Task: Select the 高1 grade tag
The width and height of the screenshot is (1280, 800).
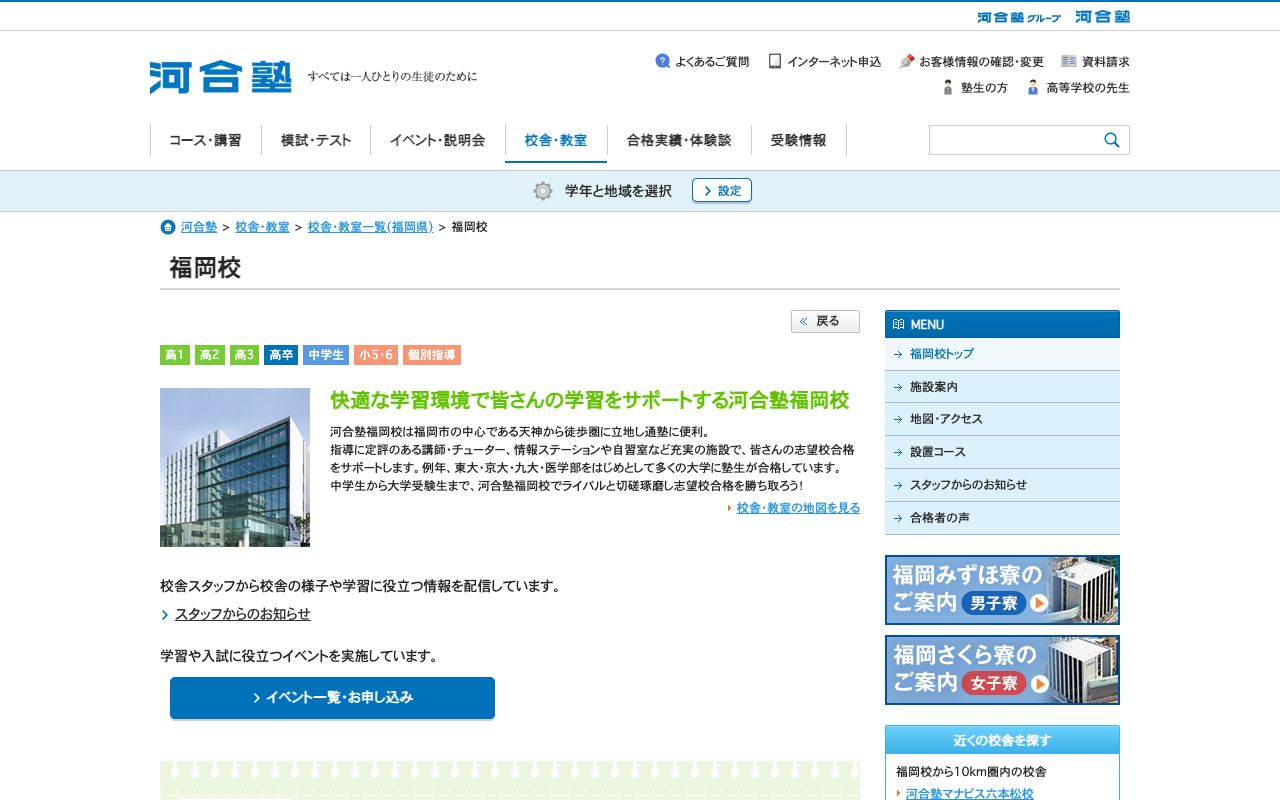Action: pos(175,355)
